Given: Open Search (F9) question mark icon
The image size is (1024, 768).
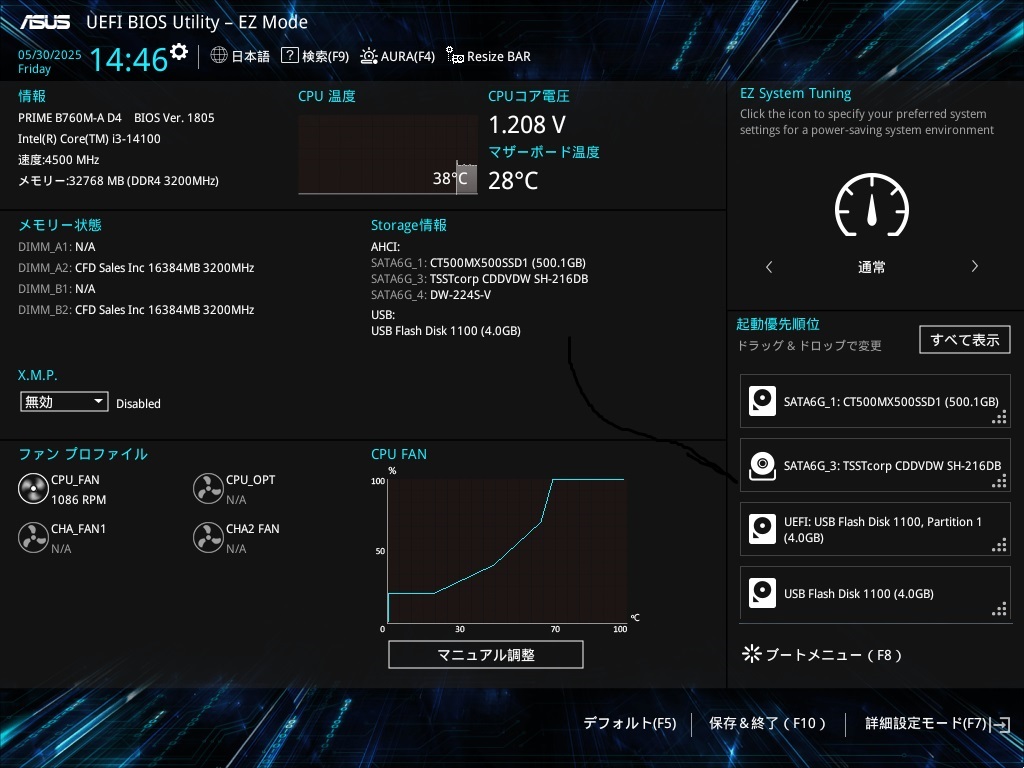Looking at the screenshot, I should point(289,55).
